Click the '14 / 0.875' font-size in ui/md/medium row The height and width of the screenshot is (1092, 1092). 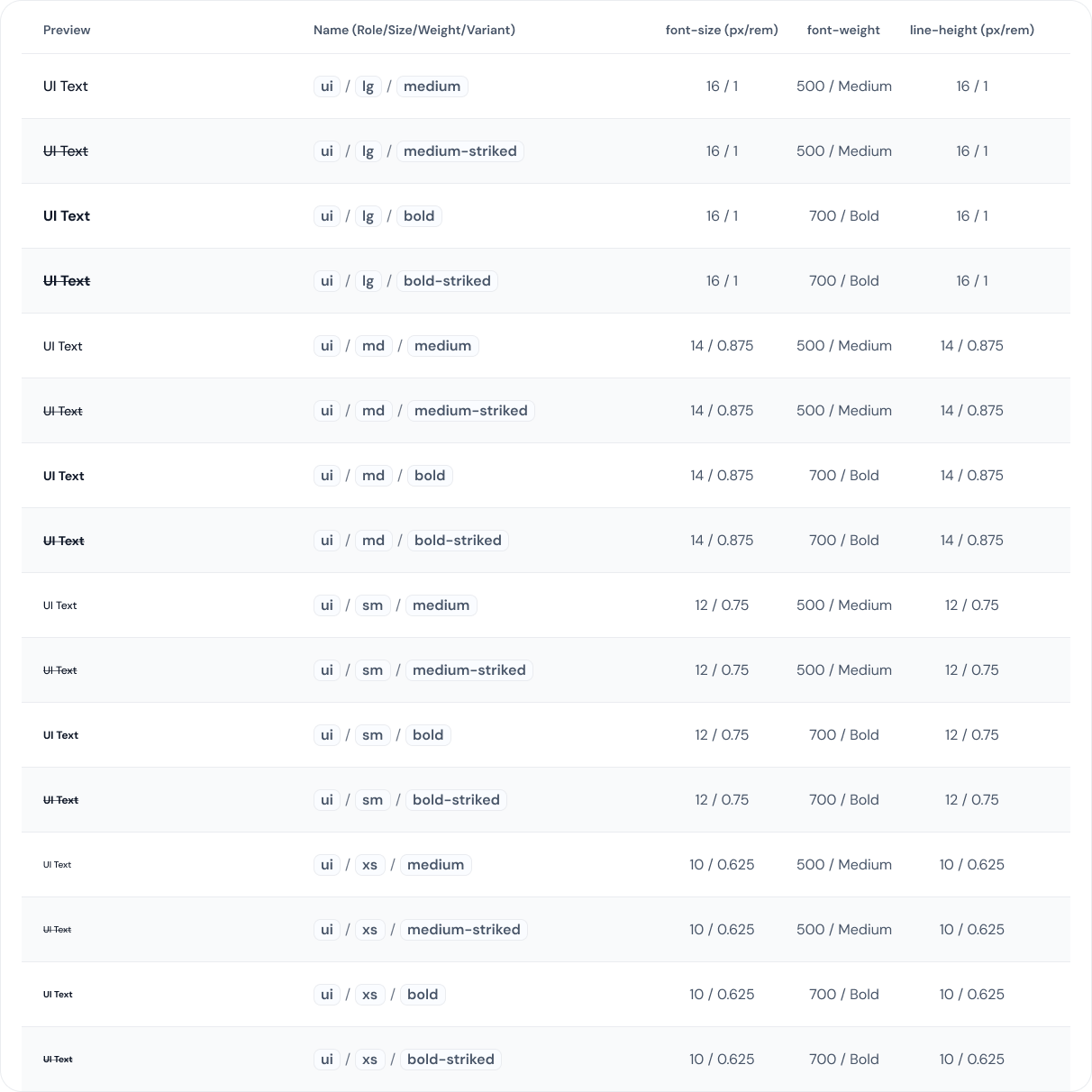coord(722,346)
